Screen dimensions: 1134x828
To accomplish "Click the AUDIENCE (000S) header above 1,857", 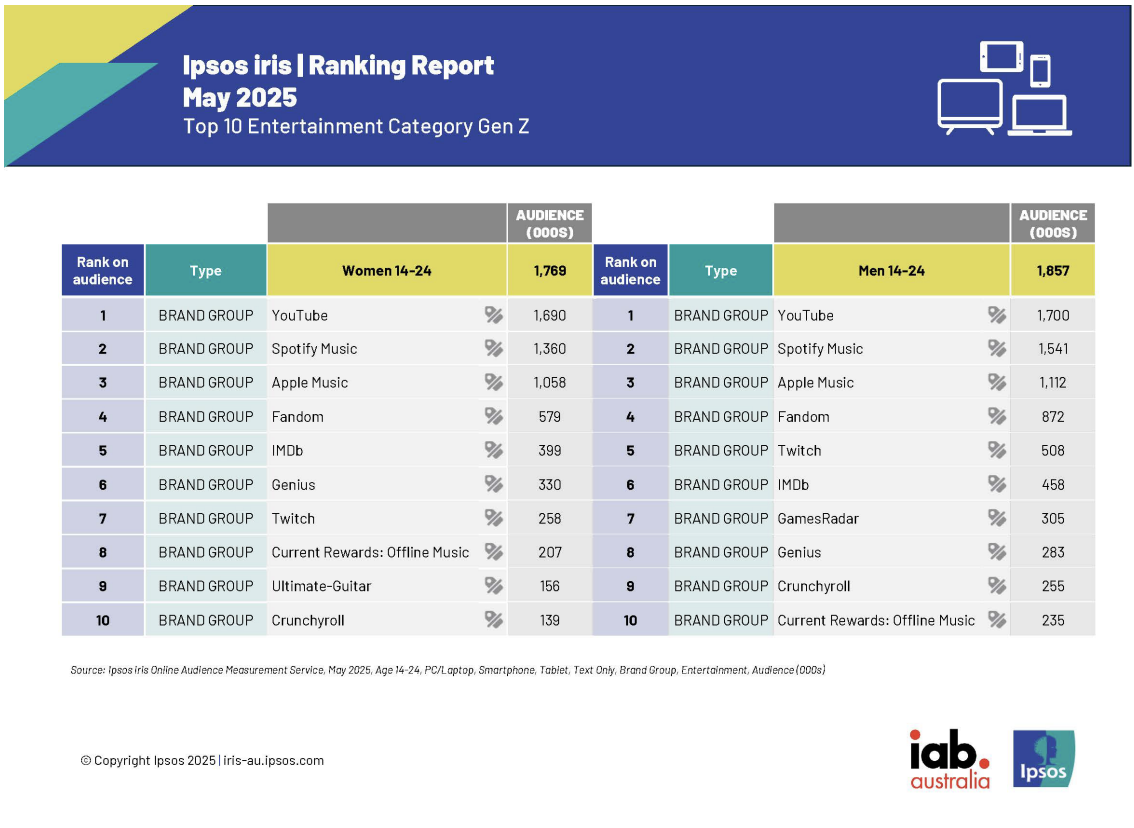I will pos(1053,223).
